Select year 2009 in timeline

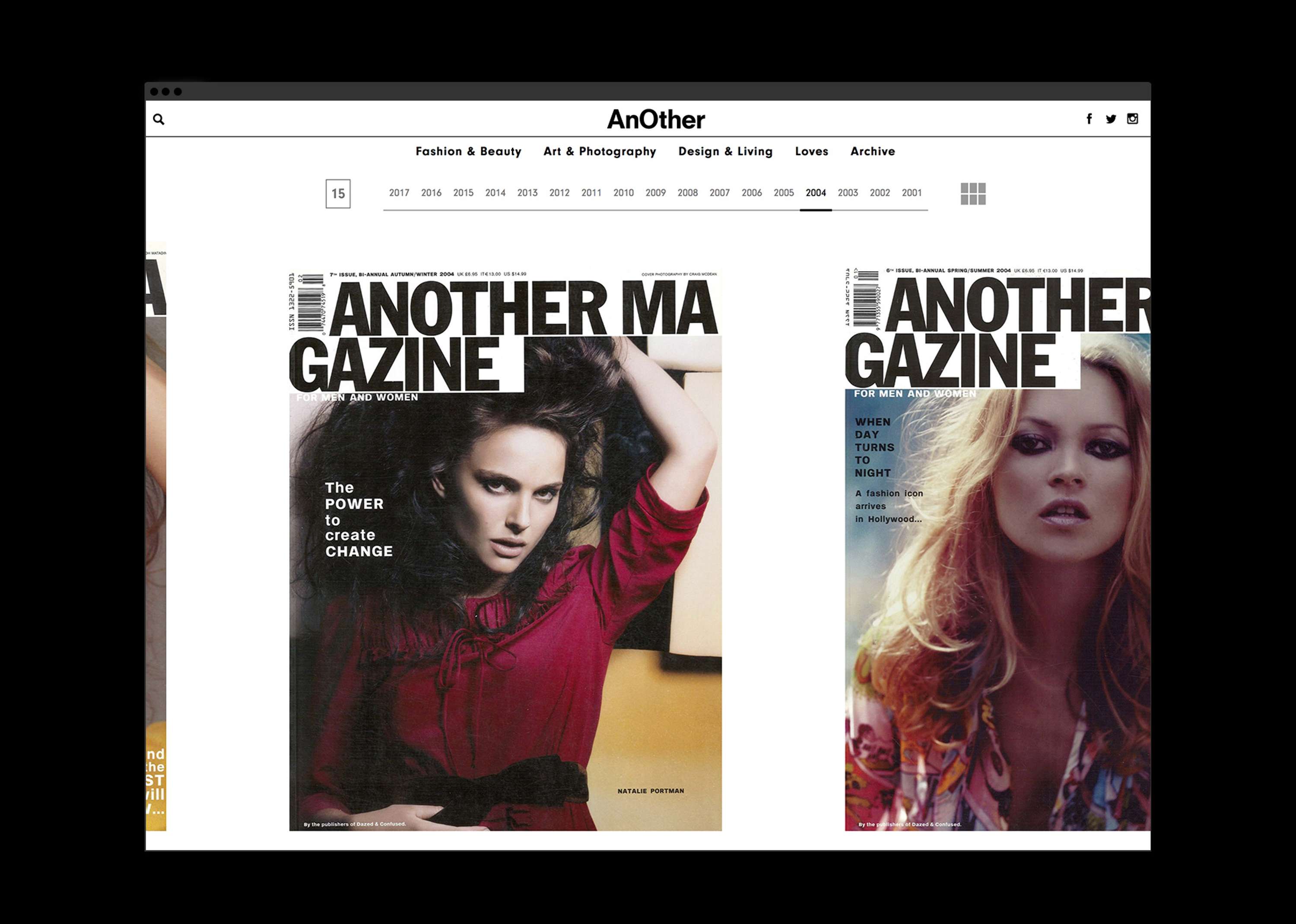pos(656,193)
